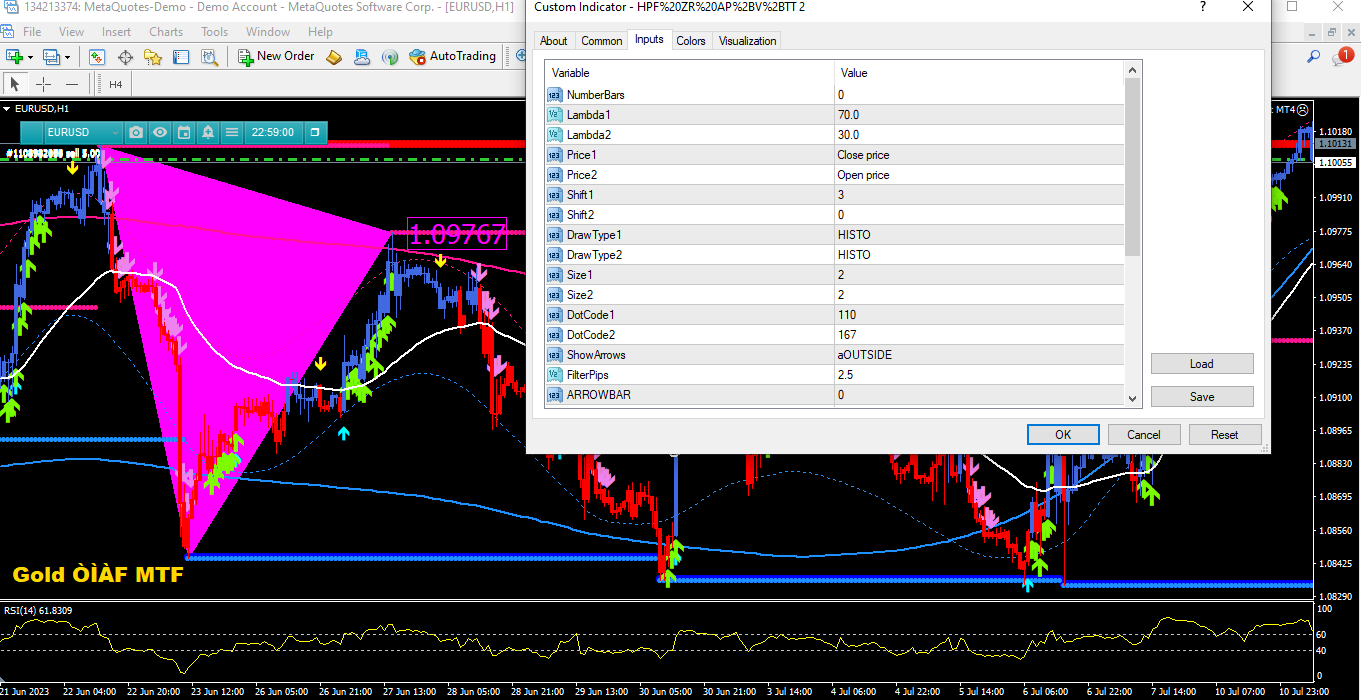The image size is (1361, 700).
Task: Click the Reset button
Action: tap(1225, 434)
